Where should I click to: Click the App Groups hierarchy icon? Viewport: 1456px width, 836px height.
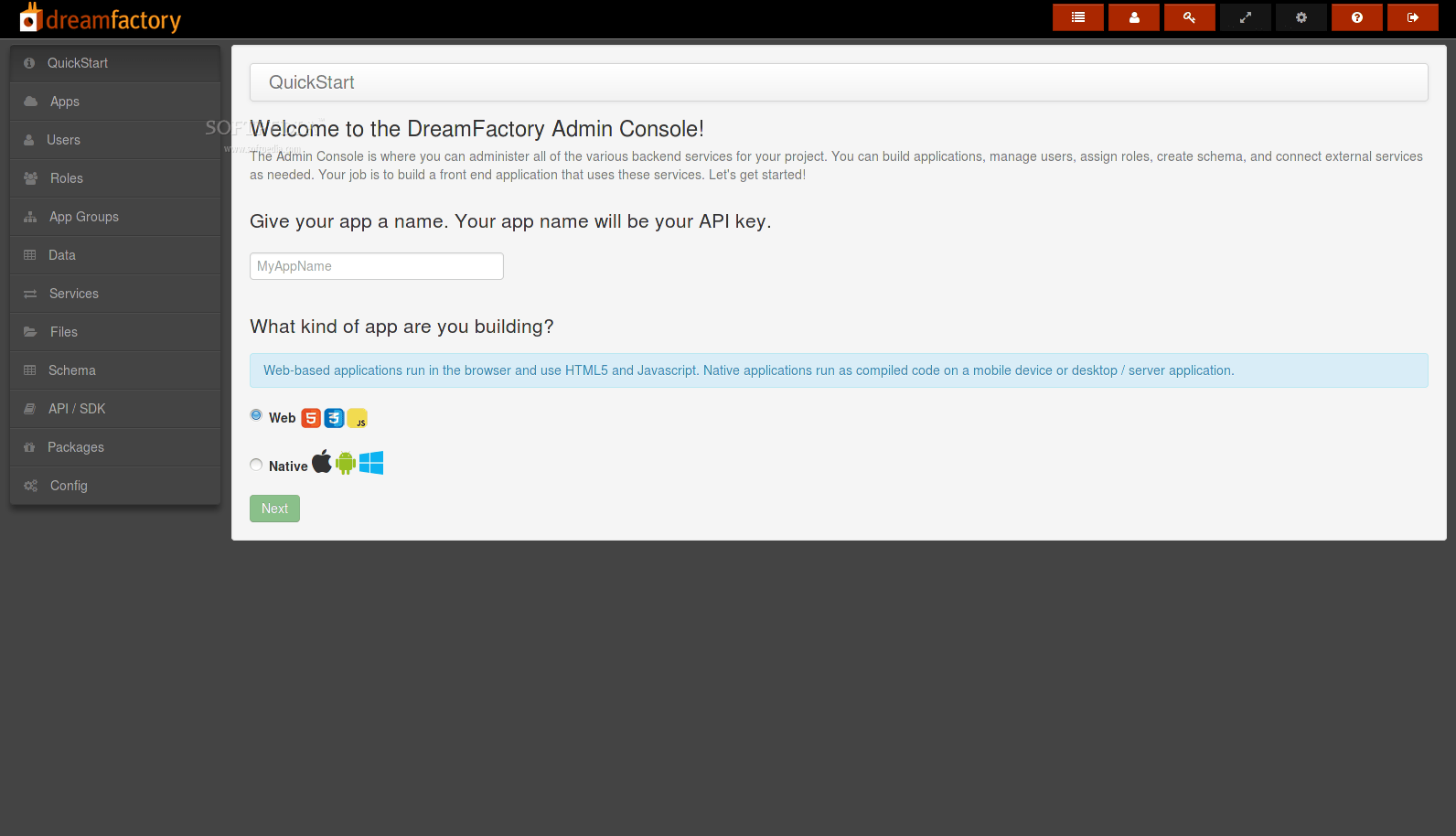(30, 217)
